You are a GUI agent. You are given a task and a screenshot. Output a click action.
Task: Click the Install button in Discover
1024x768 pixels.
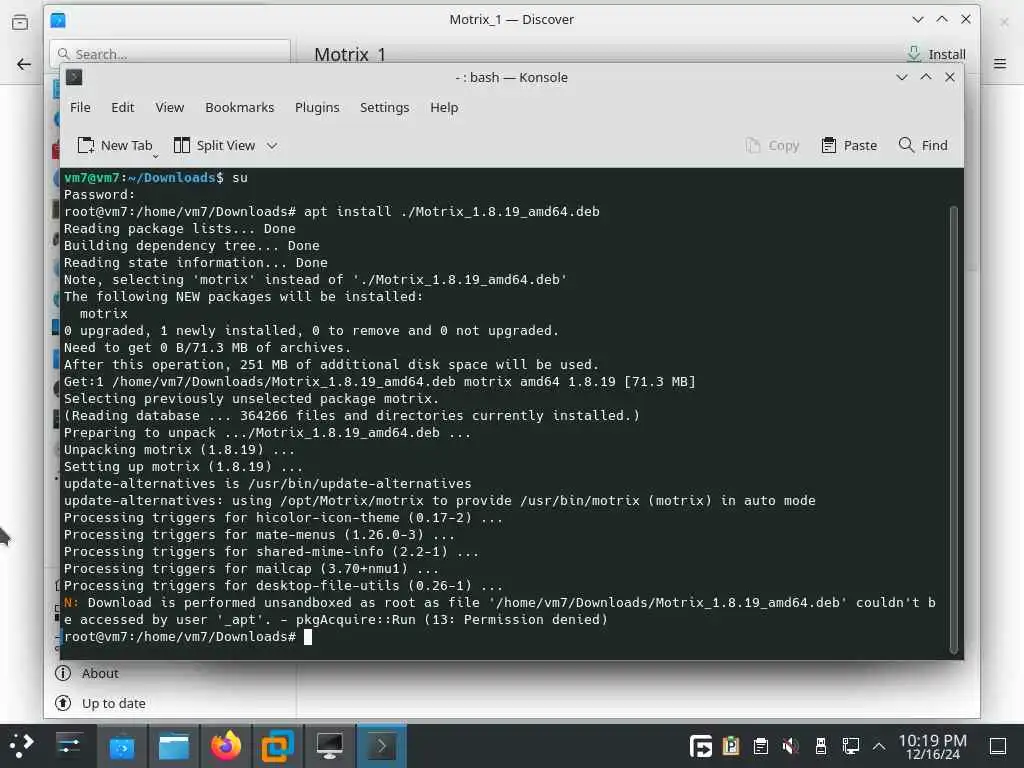(936, 54)
